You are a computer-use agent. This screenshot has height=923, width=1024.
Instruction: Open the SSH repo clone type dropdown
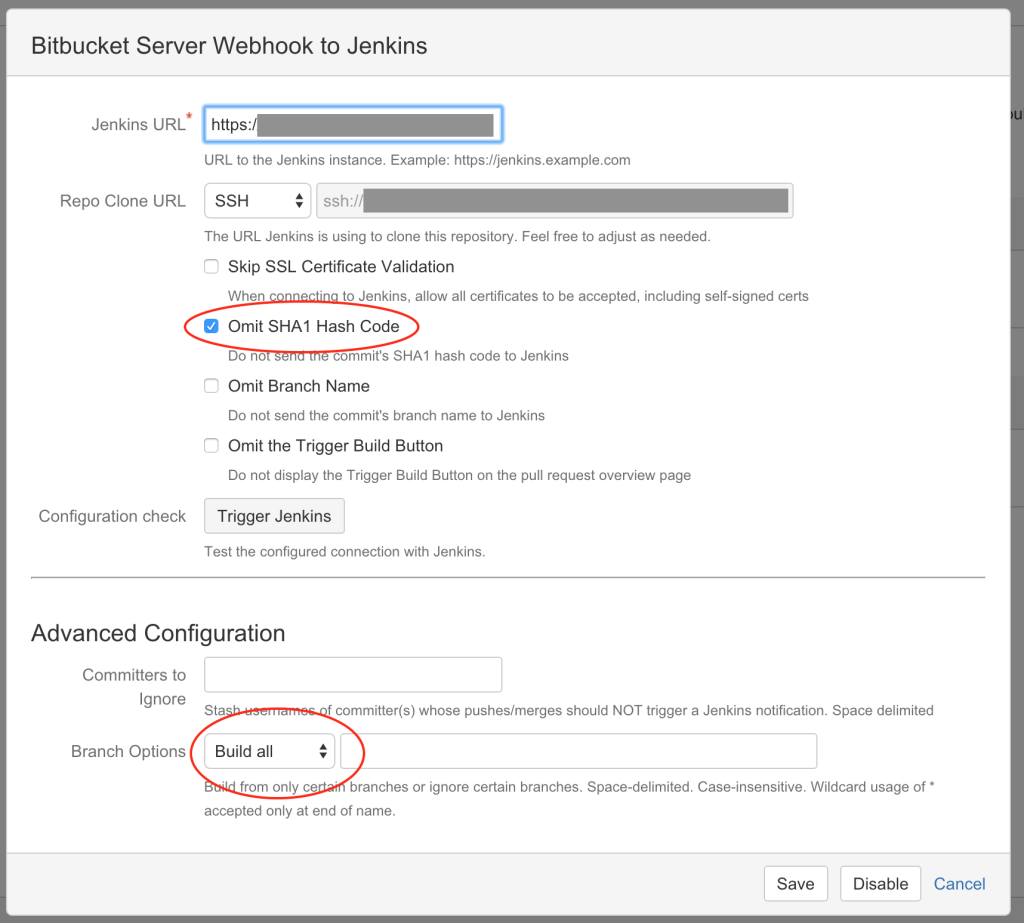click(258, 201)
